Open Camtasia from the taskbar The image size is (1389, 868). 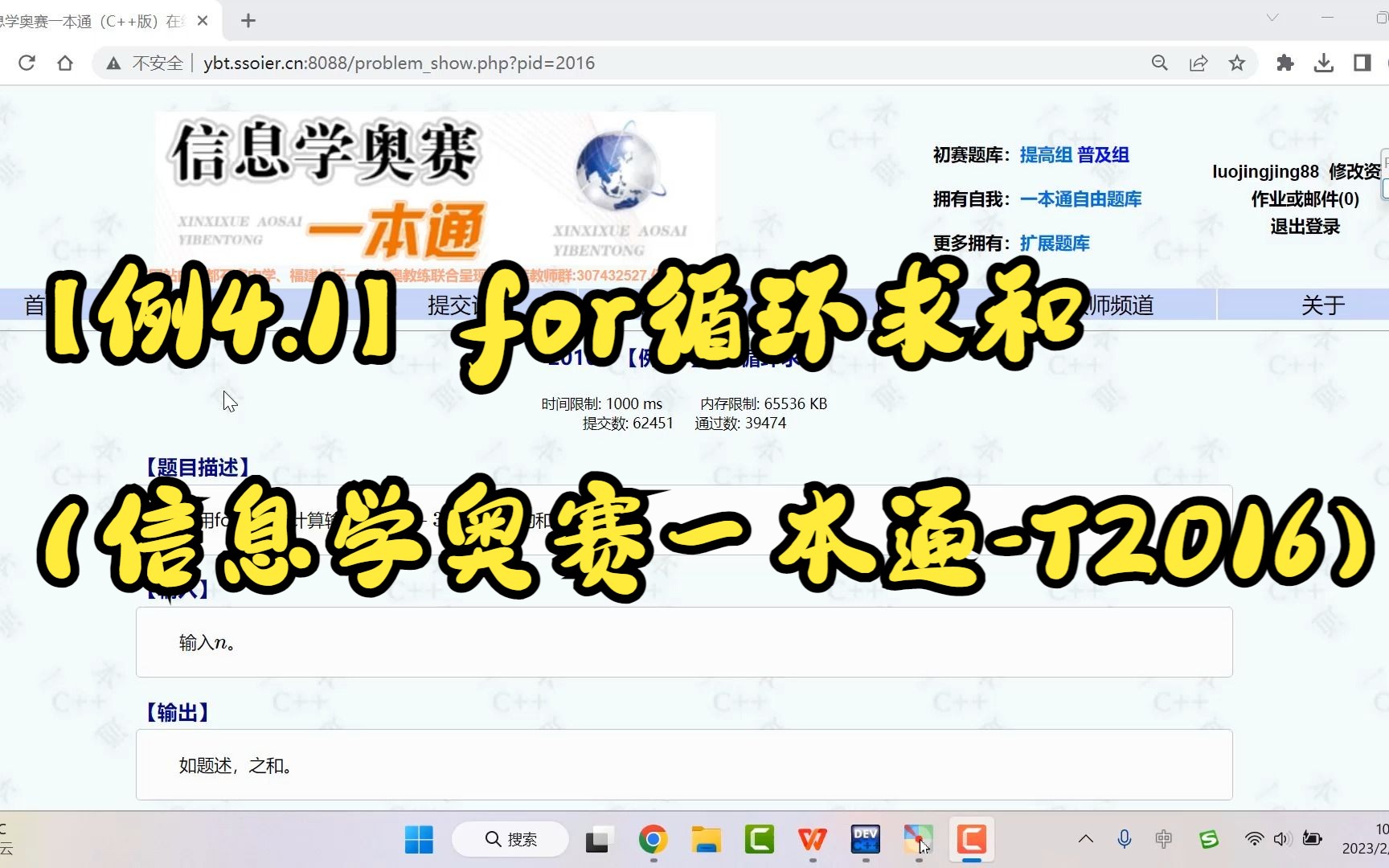tap(971, 840)
